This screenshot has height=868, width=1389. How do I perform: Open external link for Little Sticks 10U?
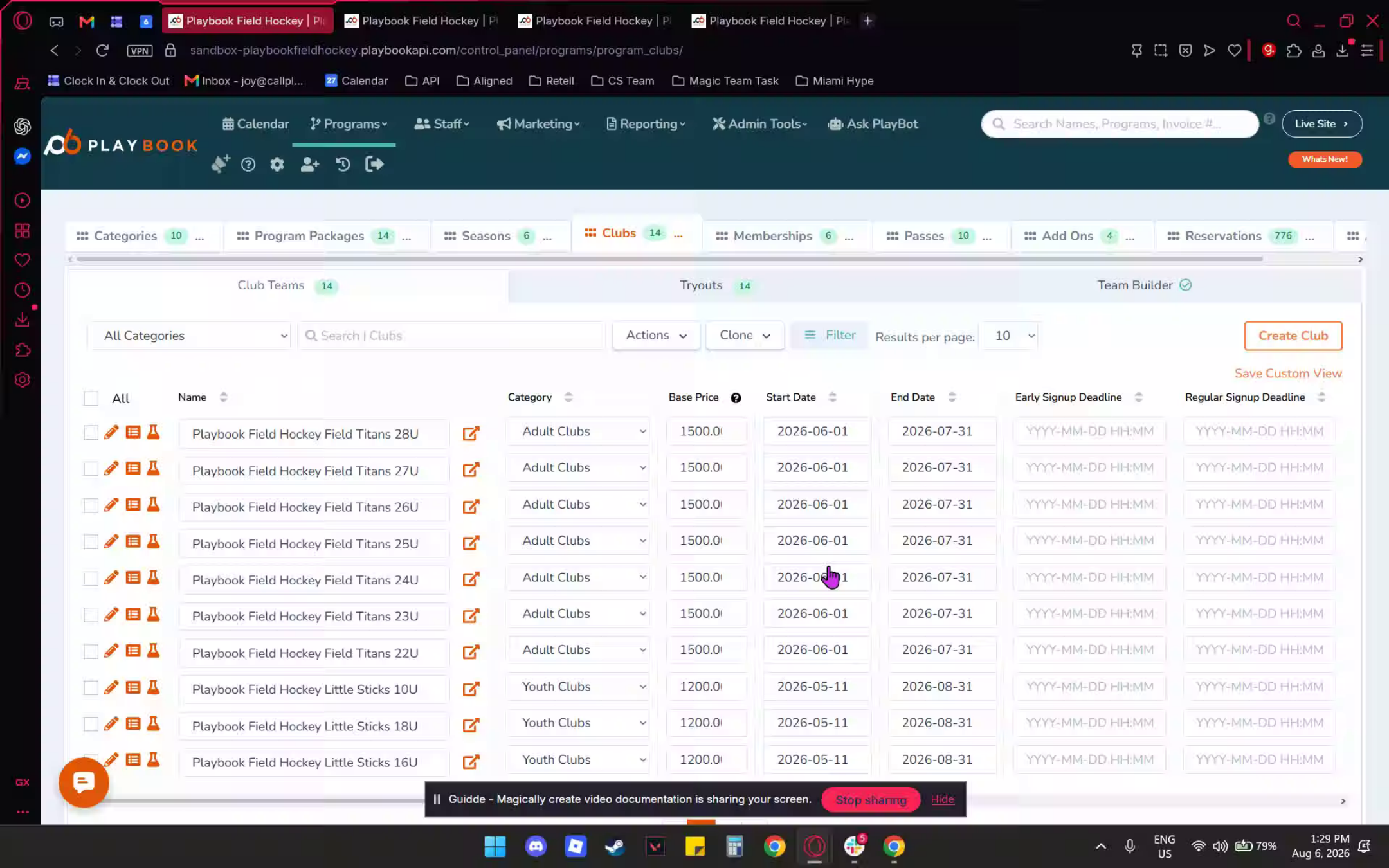[x=471, y=689]
